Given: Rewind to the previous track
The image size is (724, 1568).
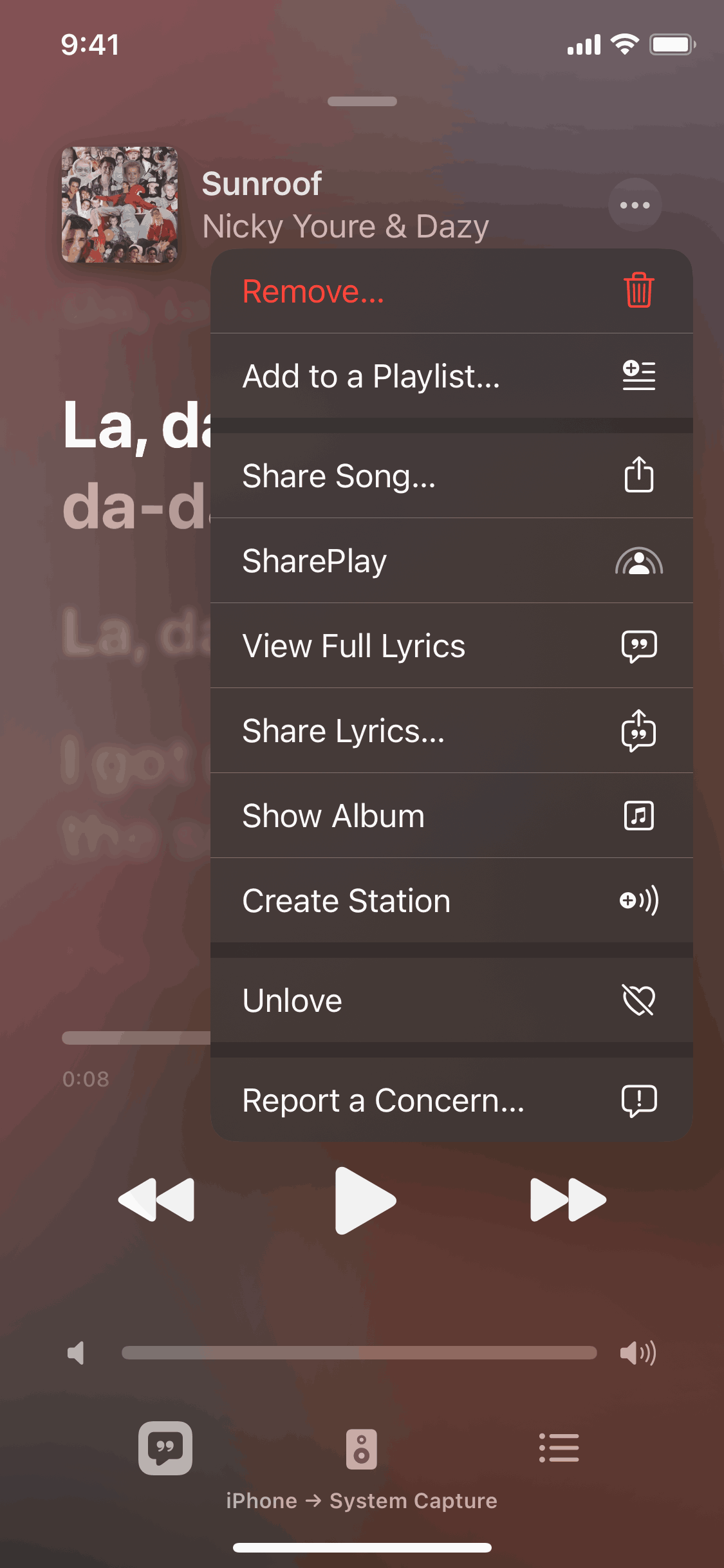Looking at the screenshot, I should [x=156, y=1200].
